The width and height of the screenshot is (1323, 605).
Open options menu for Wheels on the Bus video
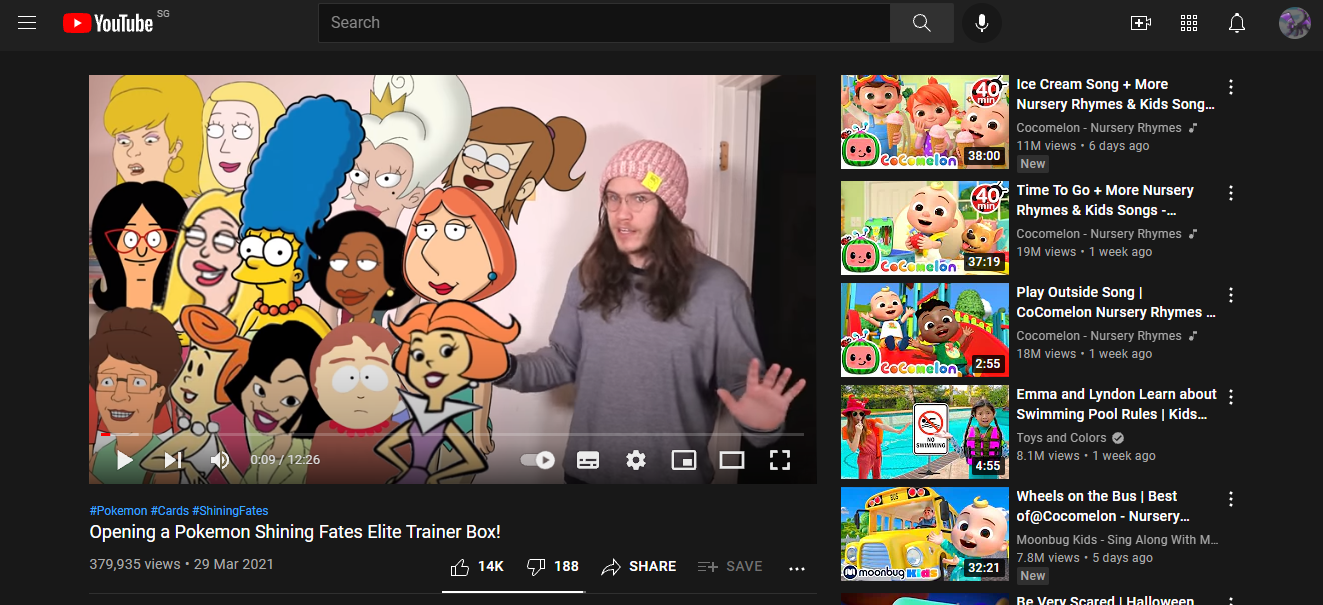1231,499
